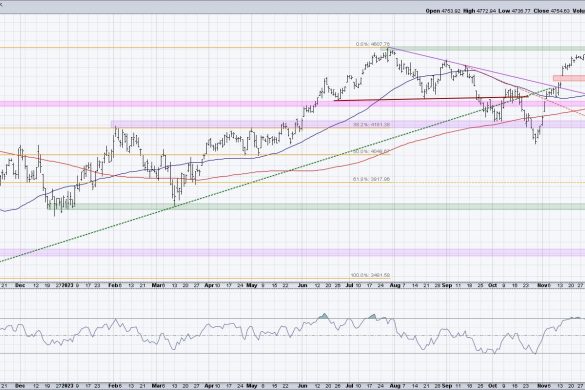585x390 pixels.
Task: Click the shaded June overbought peak on oscillator
Action: tap(324, 316)
